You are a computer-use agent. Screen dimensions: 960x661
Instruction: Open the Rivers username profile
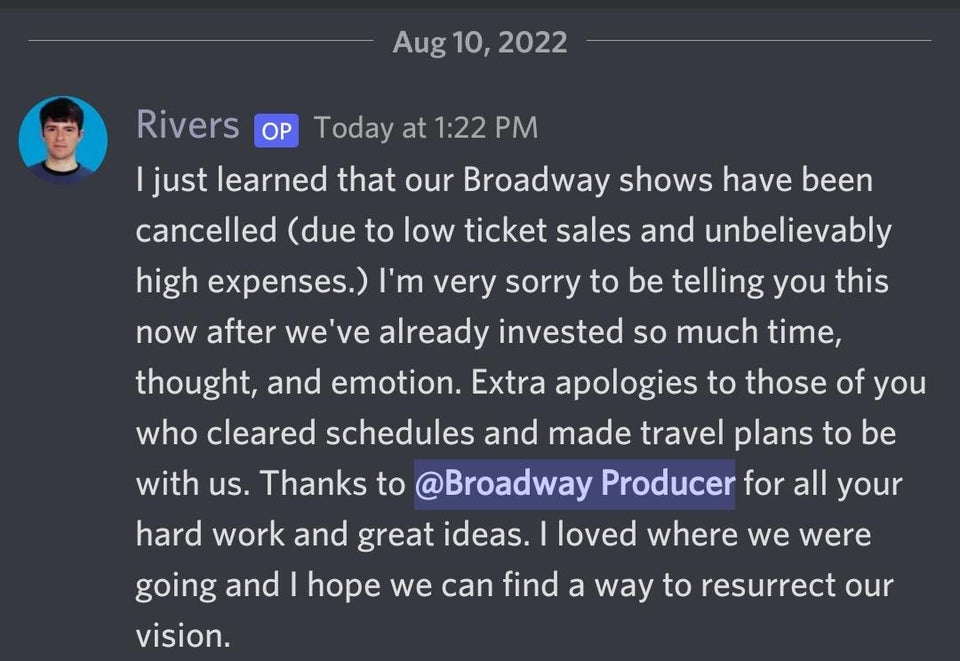pos(188,126)
